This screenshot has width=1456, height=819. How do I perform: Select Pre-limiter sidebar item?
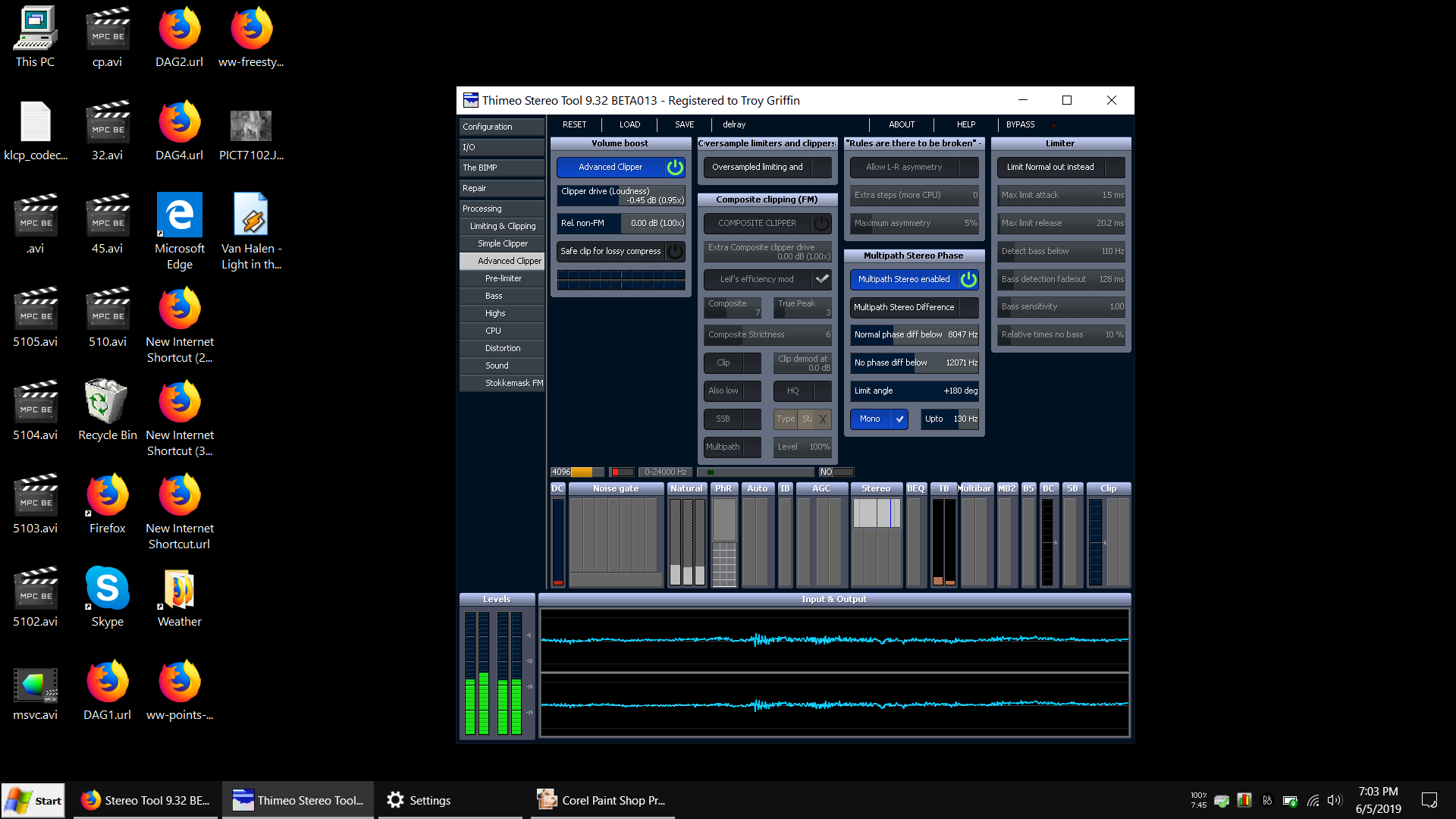coord(501,278)
